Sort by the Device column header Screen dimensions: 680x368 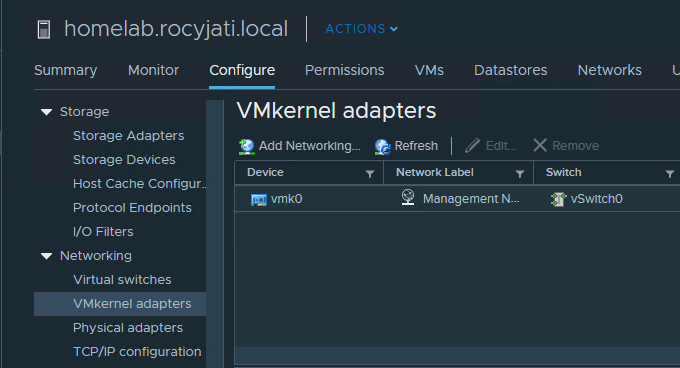click(265, 173)
